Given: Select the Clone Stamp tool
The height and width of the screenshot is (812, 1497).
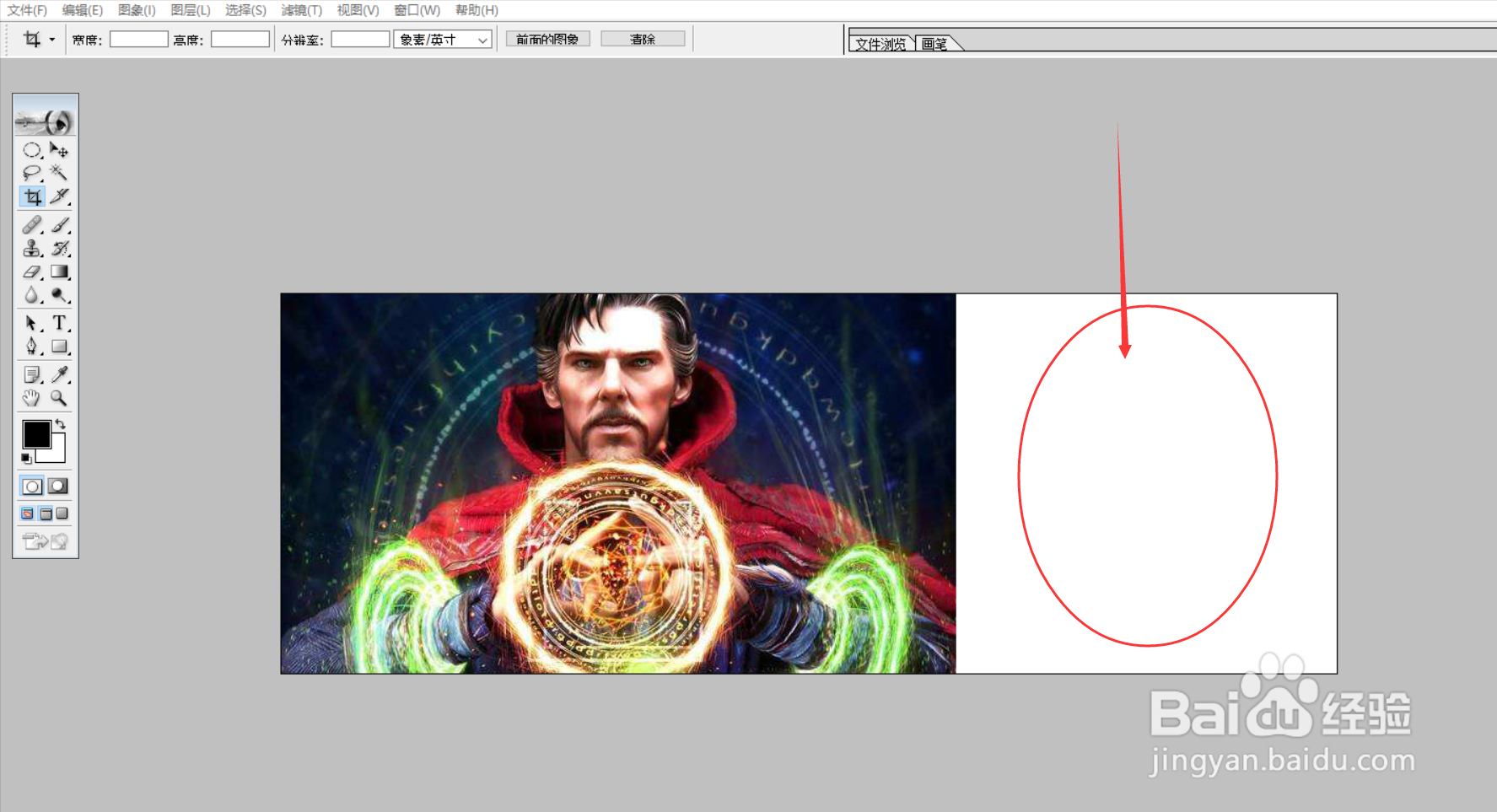Looking at the screenshot, I should (x=32, y=249).
